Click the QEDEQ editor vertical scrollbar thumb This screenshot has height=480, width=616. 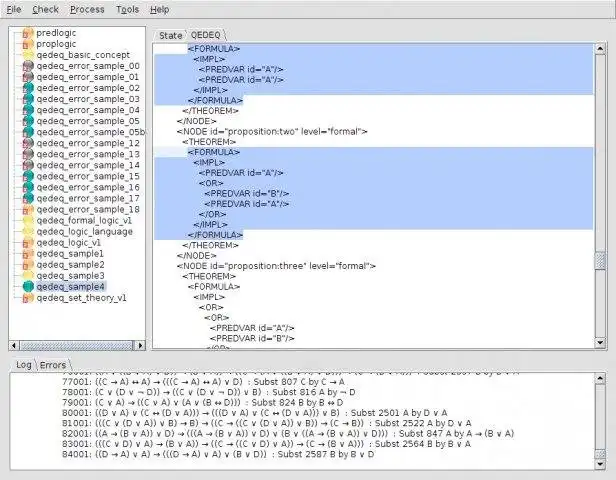click(x=600, y=260)
